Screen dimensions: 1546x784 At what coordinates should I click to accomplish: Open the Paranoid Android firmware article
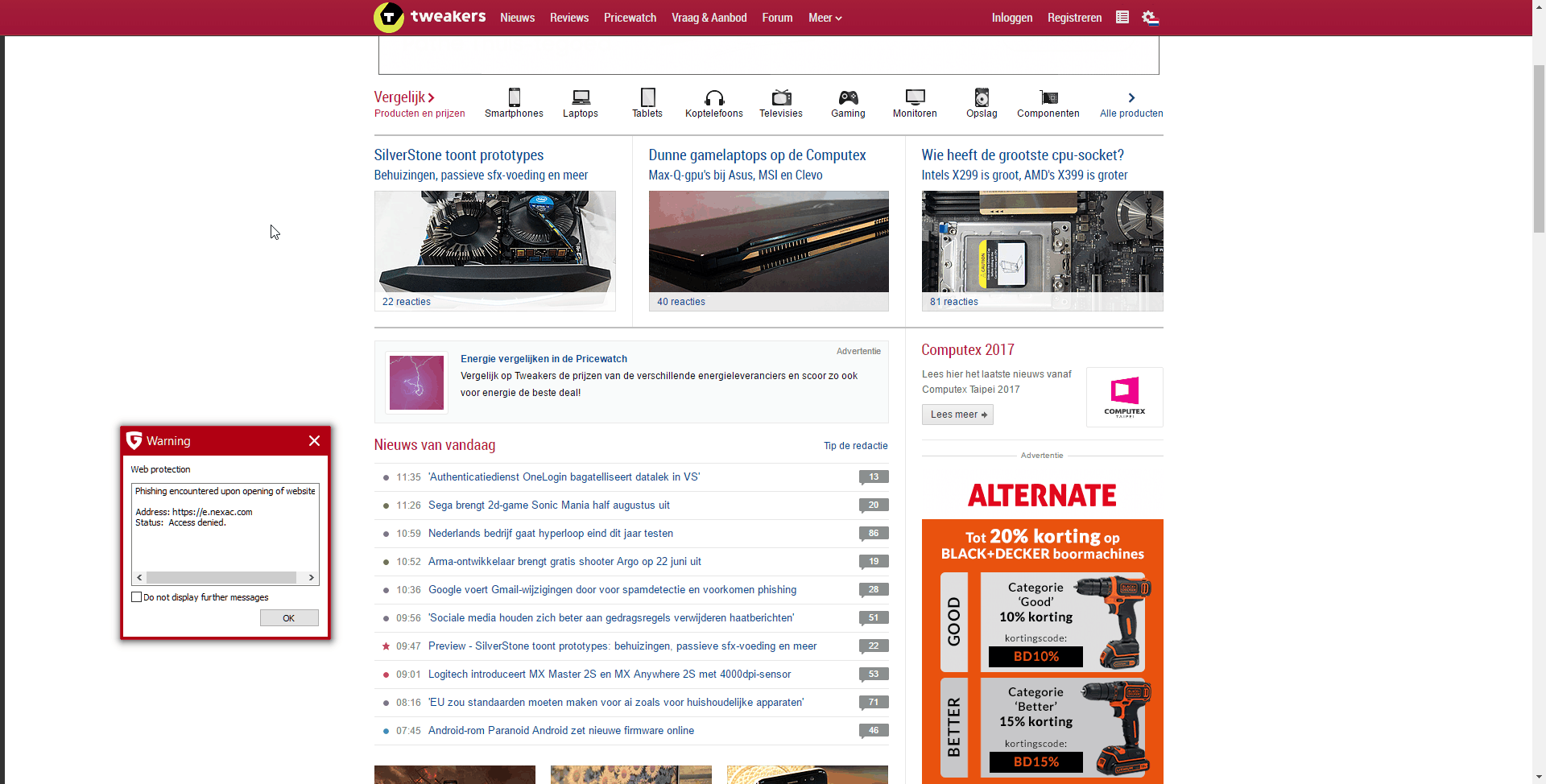pos(561,730)
